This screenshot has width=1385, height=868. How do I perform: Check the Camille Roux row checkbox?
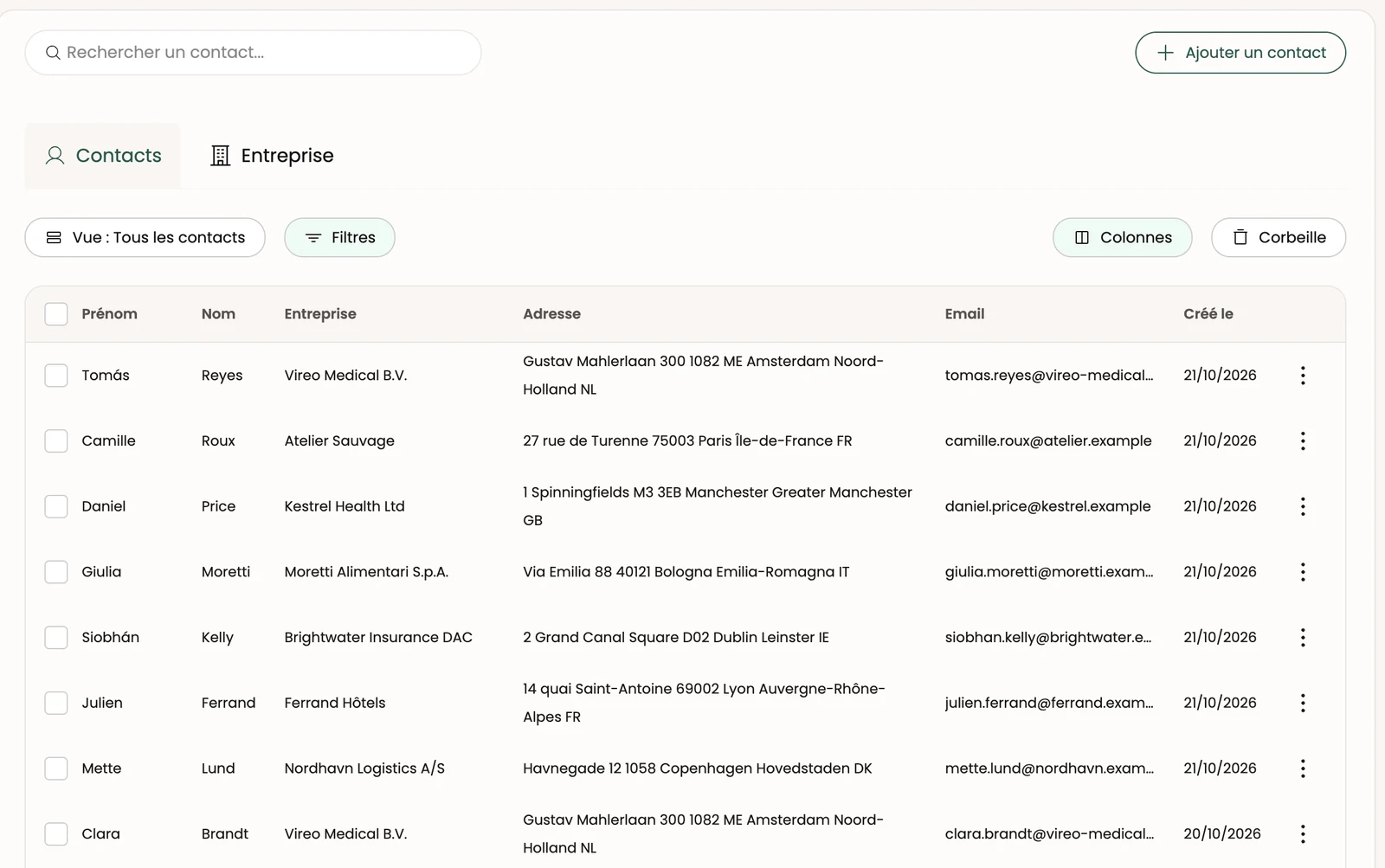56,440
